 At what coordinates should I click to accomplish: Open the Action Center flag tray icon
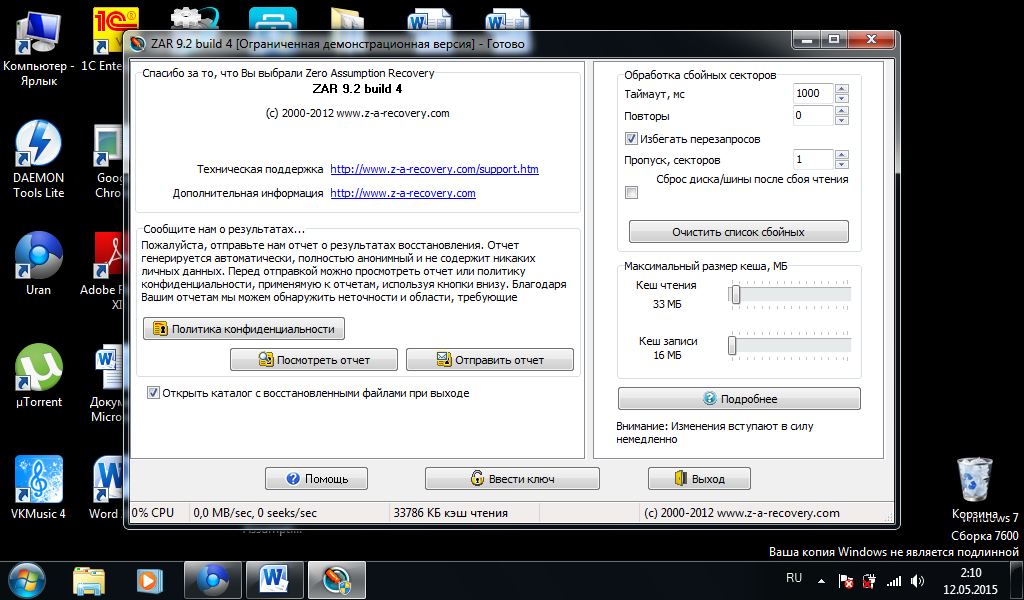845,580
